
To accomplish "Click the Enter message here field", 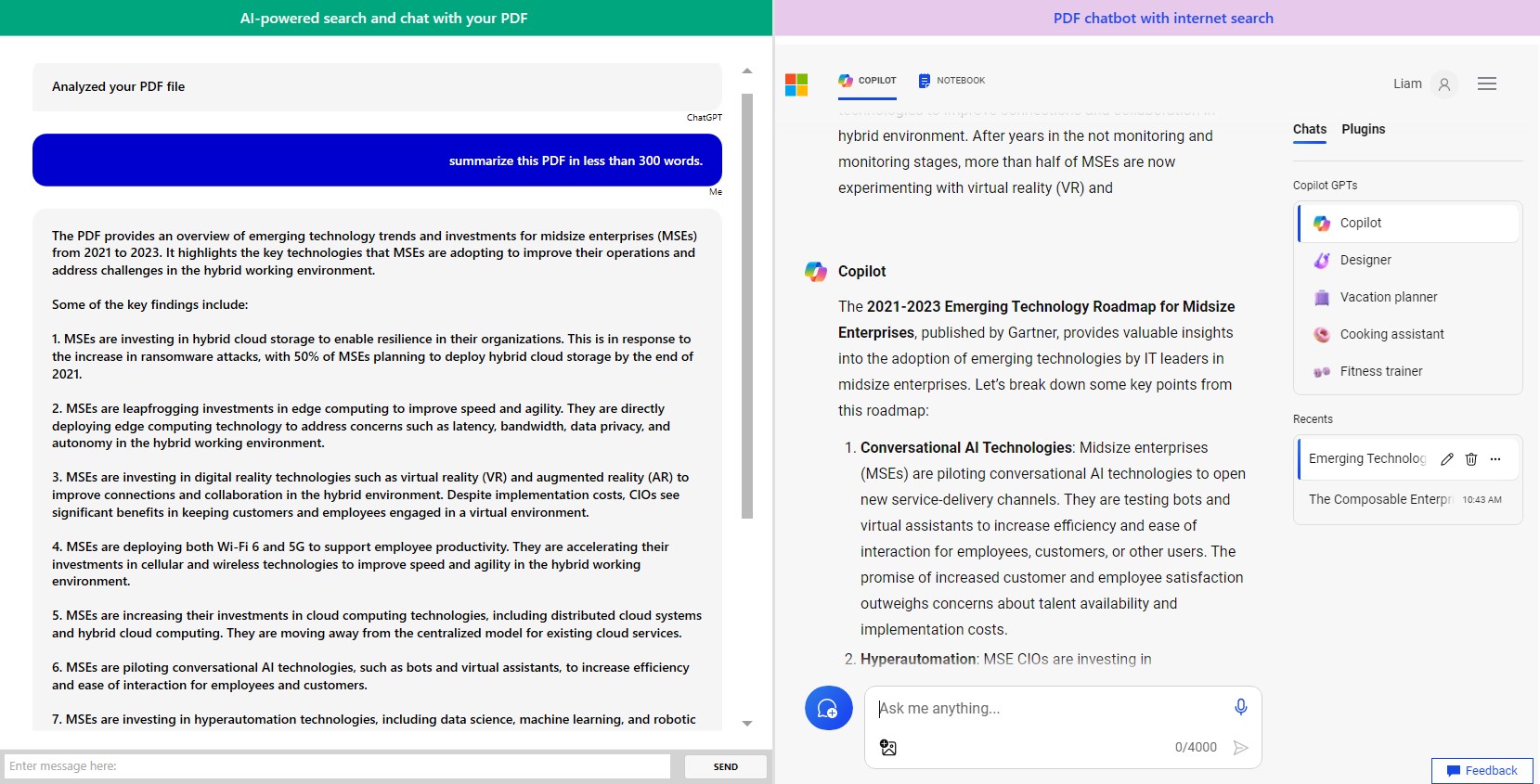I will pos(338,766).
